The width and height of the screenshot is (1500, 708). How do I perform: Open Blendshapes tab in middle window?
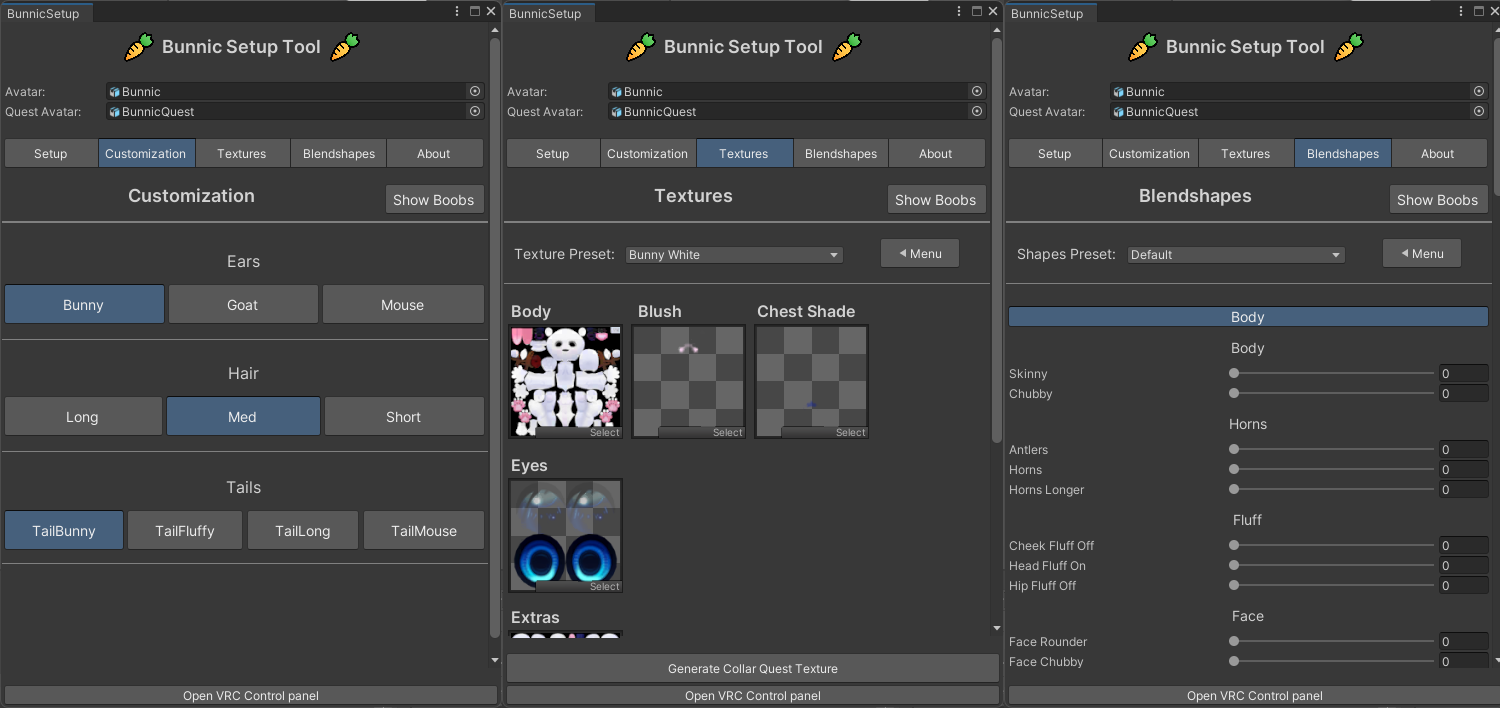tap(841, 153)
